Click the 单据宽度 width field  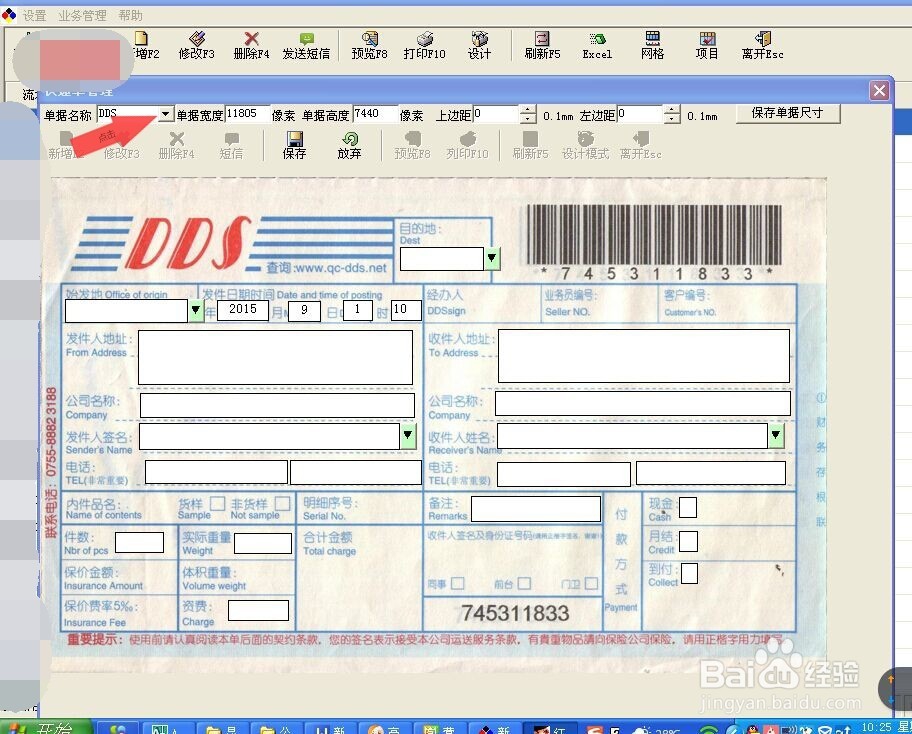[247, 114]
